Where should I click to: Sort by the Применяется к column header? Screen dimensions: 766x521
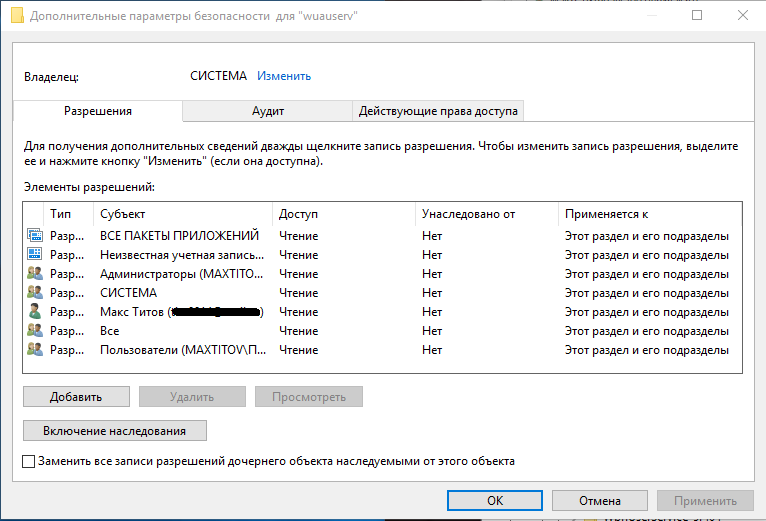pyautogui.click(x=650, y=214)
